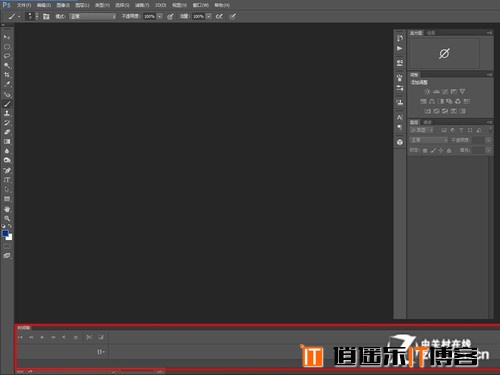The width and height of the screenshot is (500, 375).
Task: Pick the Hand tool
Action: [x=7, y=209]
